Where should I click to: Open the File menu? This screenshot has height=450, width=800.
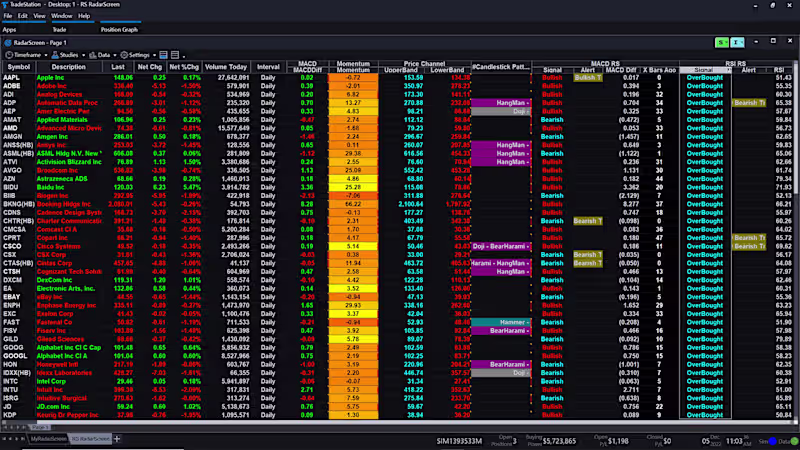[8, 16]
